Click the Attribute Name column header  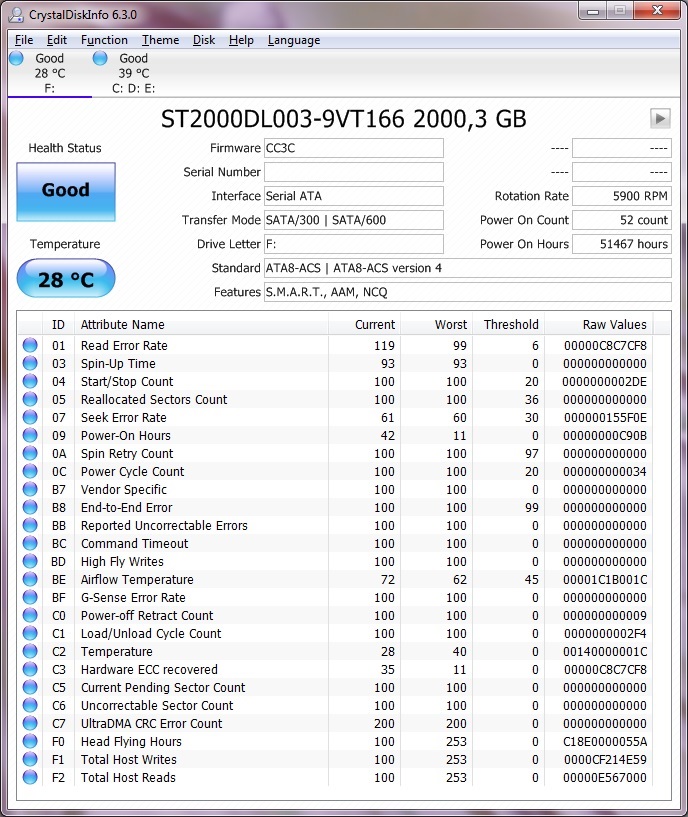tap(201, 325)
